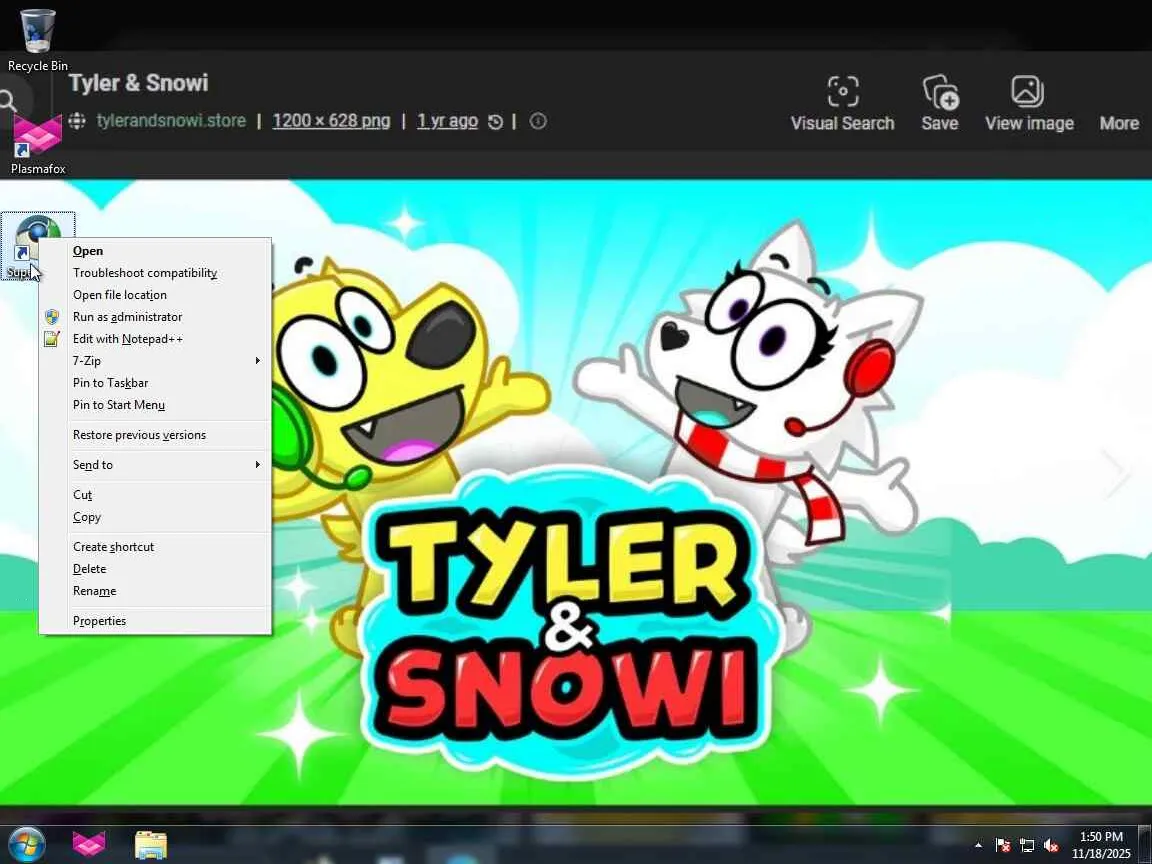The width and height of the screenshot is (1152, 864).
Task: Click the search magnifier icon
Action: tap(8, 101)
